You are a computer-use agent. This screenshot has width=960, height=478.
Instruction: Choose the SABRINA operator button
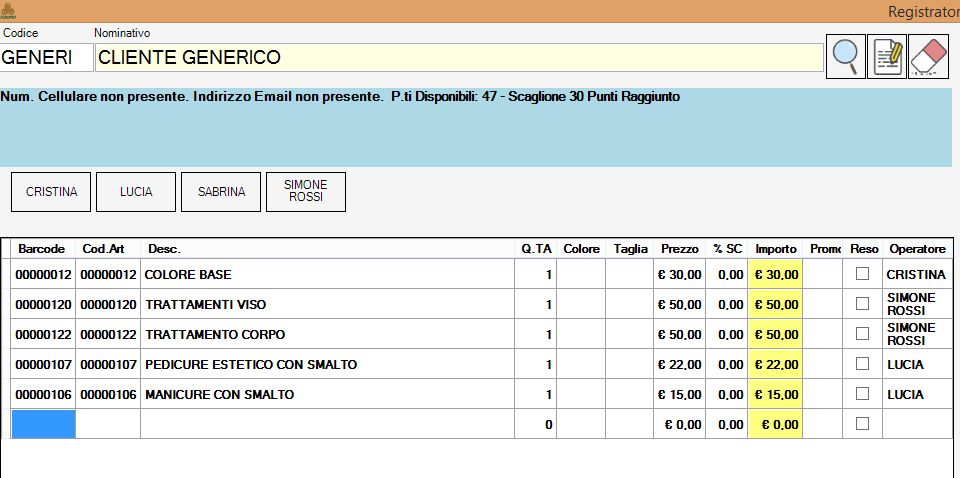(221, 192)
